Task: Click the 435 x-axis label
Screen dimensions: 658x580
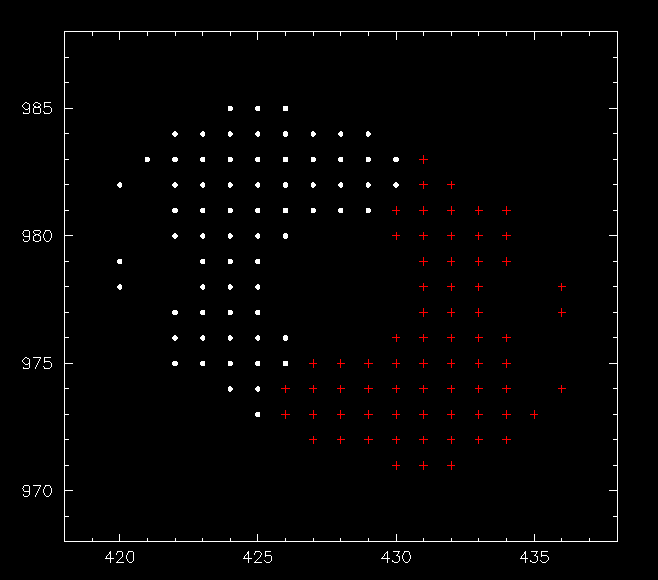Action: click(534, 557)
